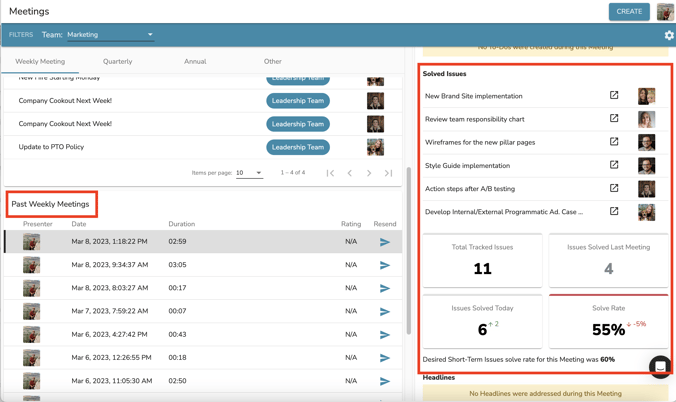Image resolution: width=676 pixels, height=402 pixels.
Task: Click avatar on Update to PTO Policy row
Action: 376,147
